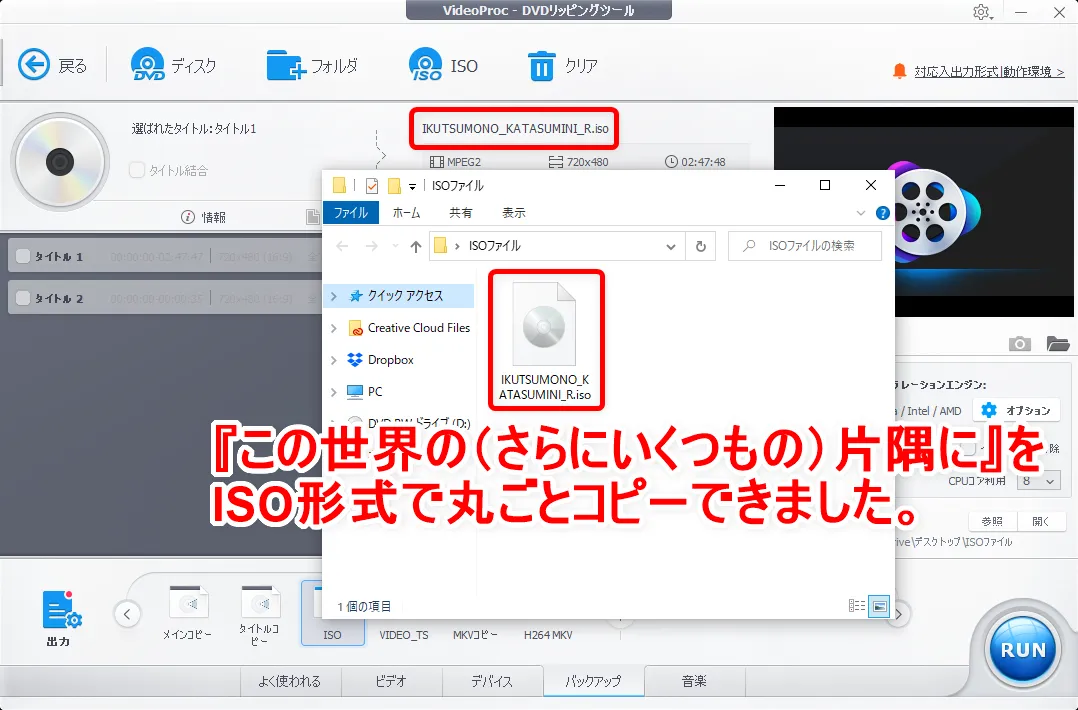The image size is (1078, 710).
Task: Open 共有 ribbon tab in Explorer
Action: (x=461, y=212)
